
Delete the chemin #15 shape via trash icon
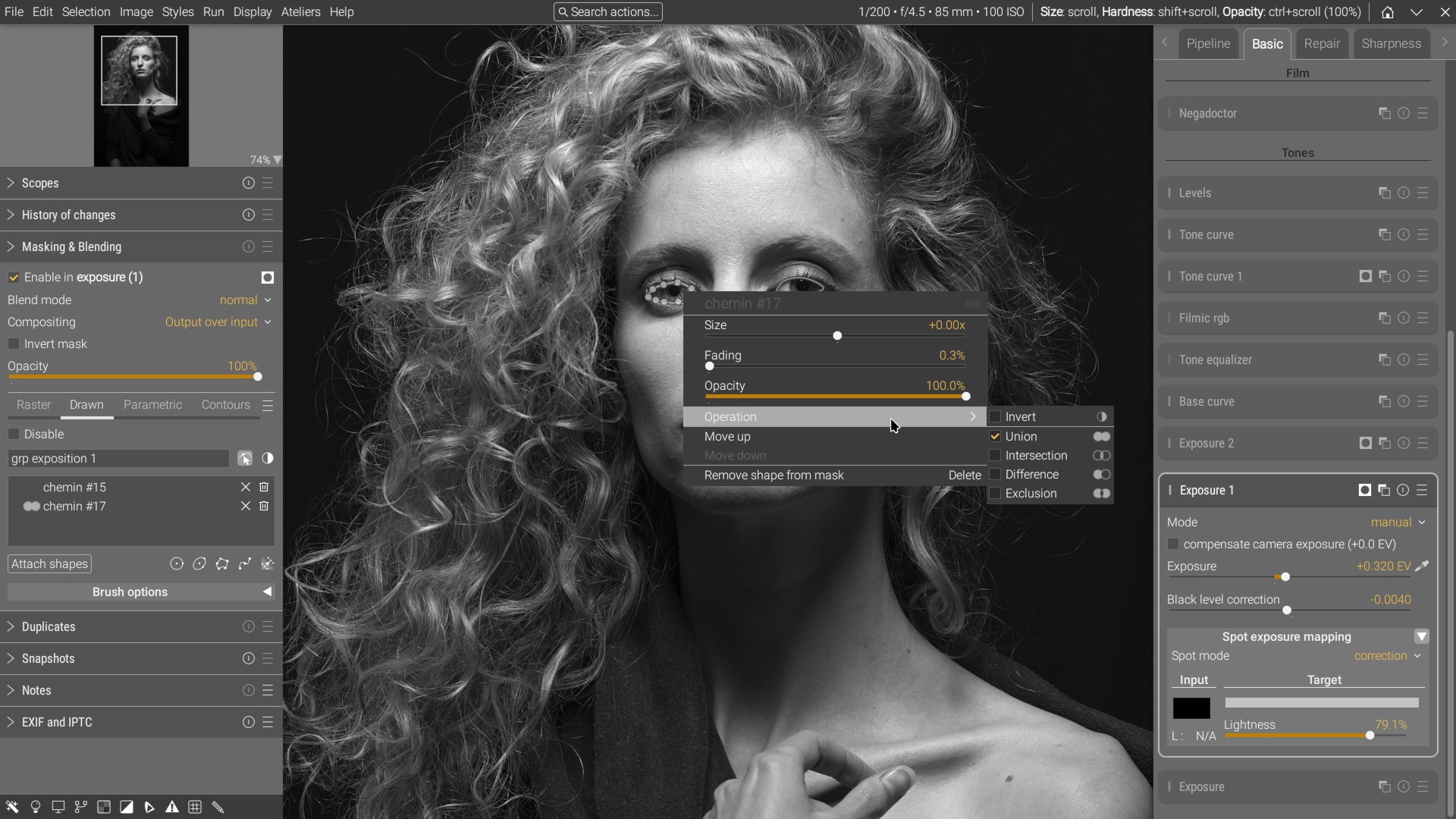click(x=264, y=487)
